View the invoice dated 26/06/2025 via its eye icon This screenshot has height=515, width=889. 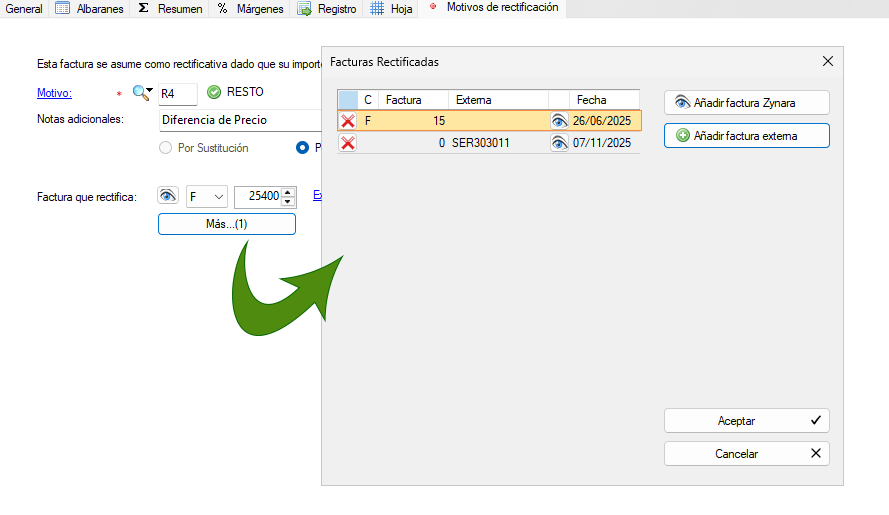pos(559,121)
